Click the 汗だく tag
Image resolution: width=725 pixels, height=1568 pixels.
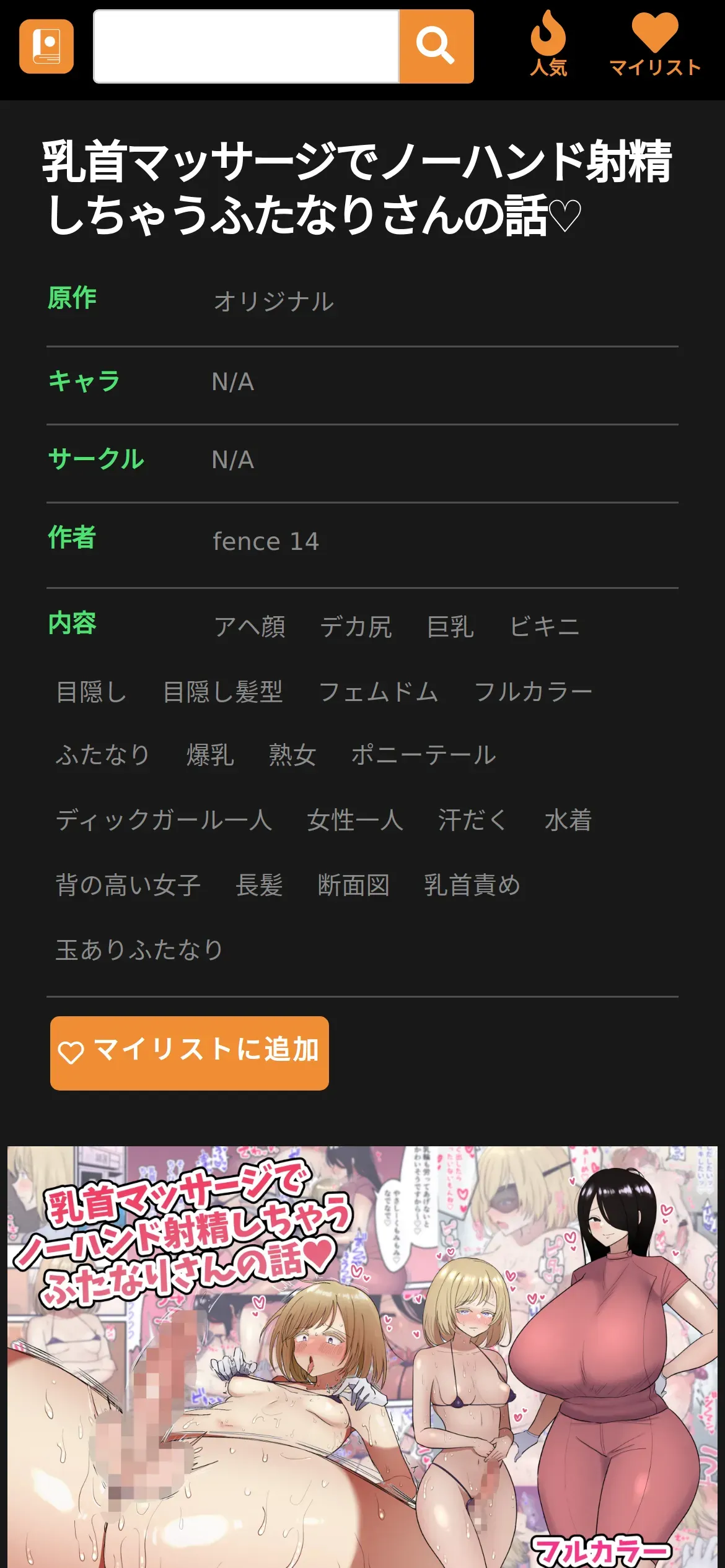[473, 820]
